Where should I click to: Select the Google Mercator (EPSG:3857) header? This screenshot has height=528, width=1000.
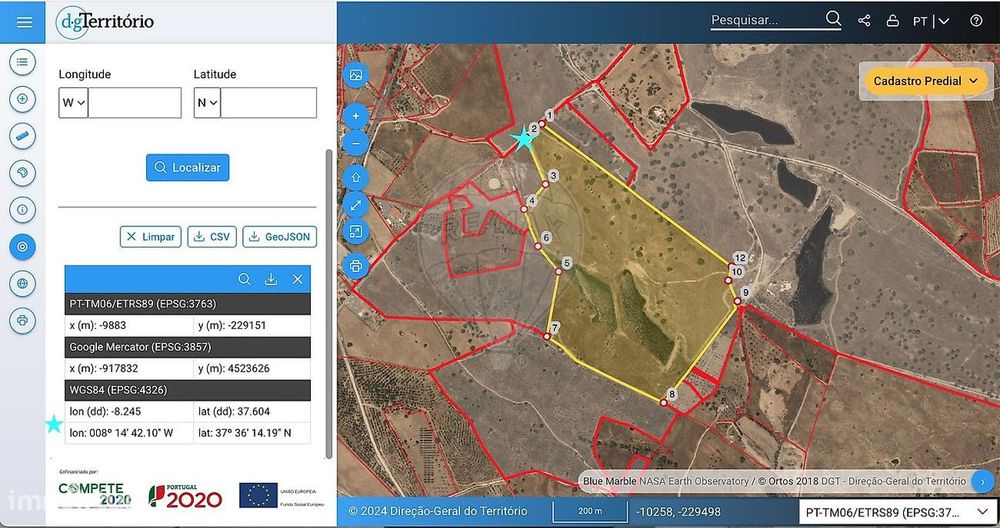pyautogui.click(x=188, y=347)
